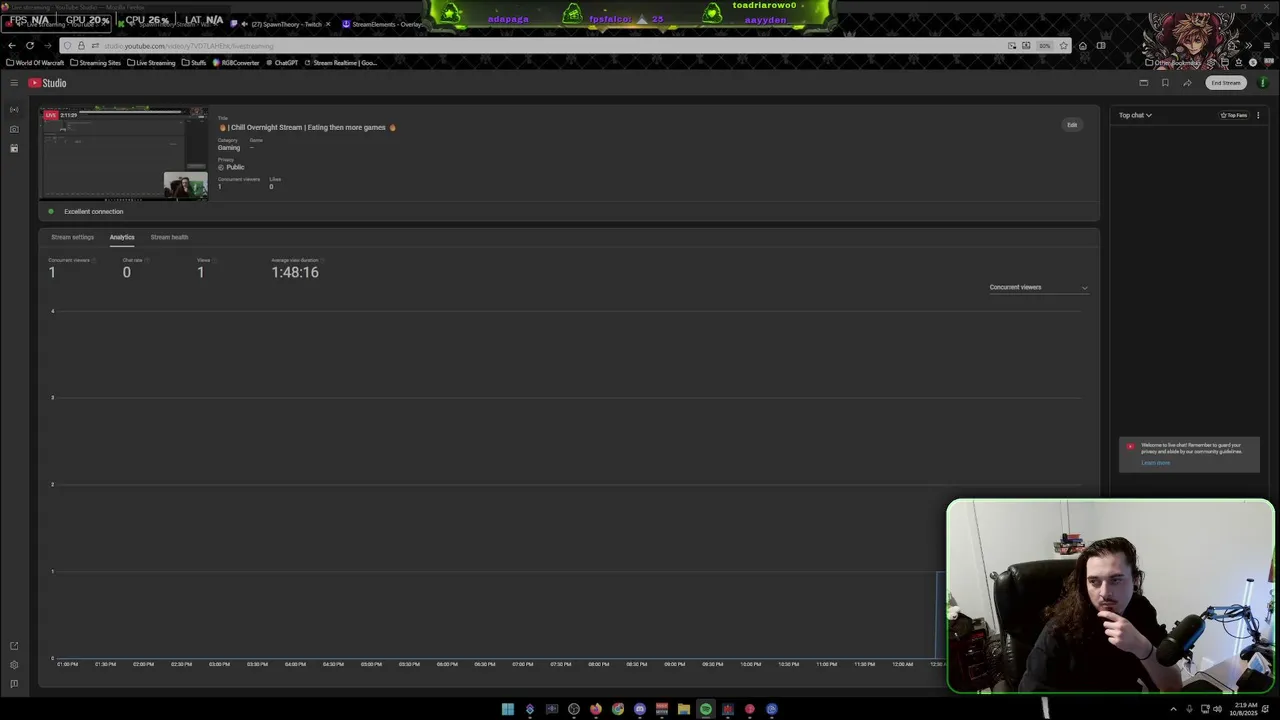The image size is (1280, 720).
Task: Close the SpawnTheory Twitch browser tab
Action: 328,24
